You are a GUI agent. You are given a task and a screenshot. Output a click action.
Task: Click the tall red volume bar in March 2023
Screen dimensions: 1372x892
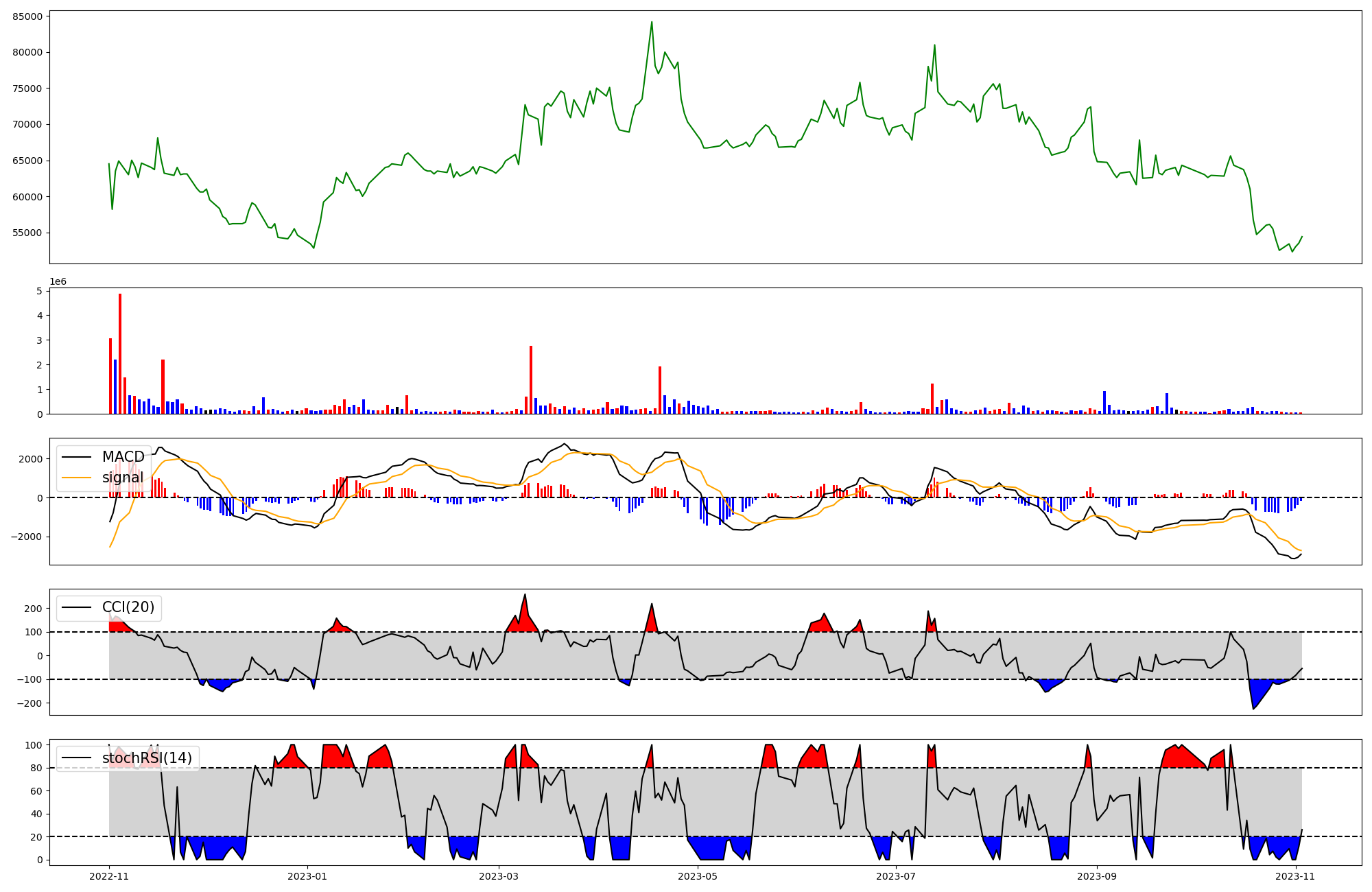(x=531, y=379)
